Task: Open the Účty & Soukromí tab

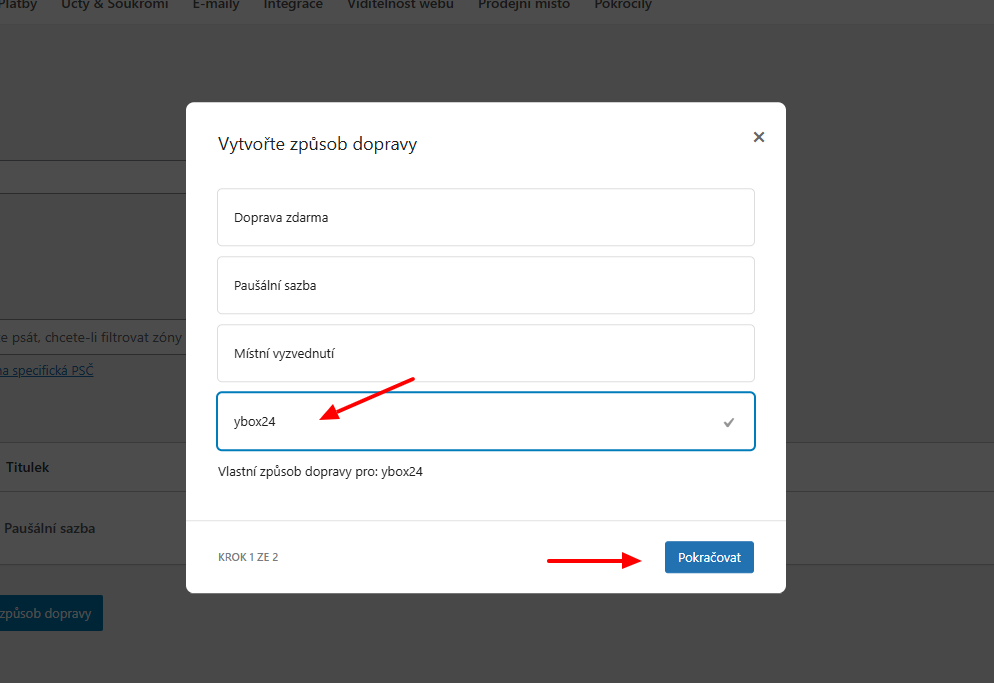Action: point(114,5)
